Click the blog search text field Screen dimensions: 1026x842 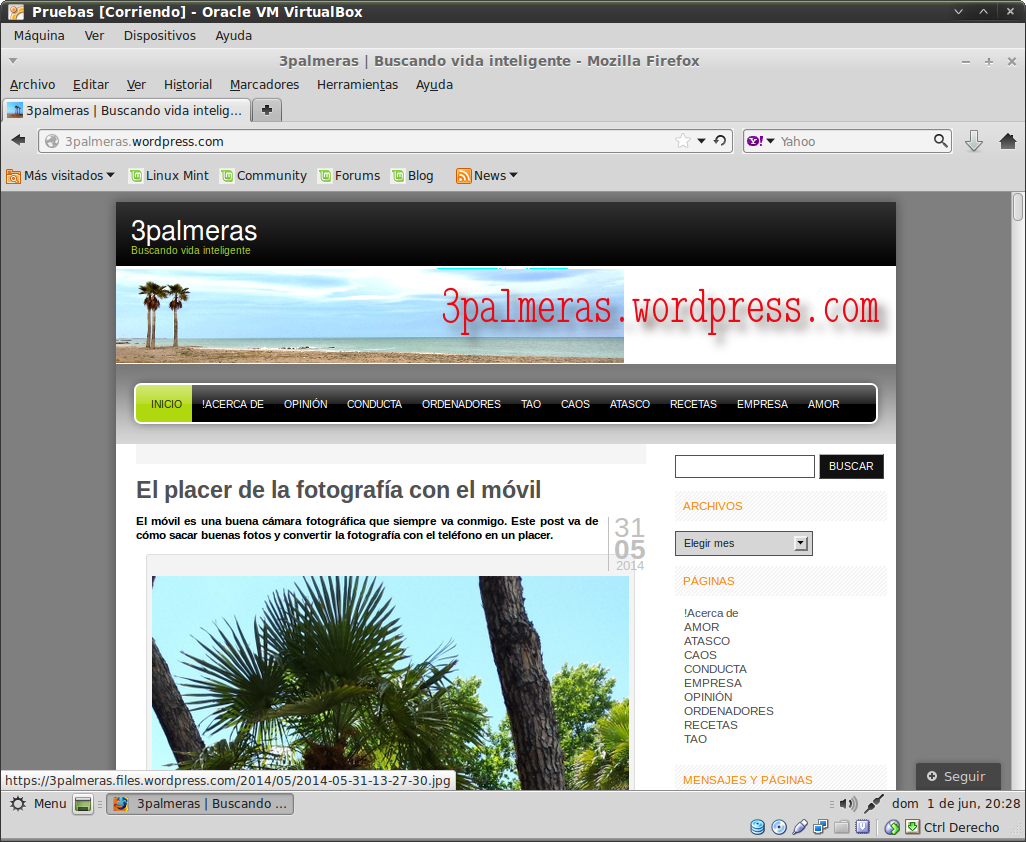point(744,466)
